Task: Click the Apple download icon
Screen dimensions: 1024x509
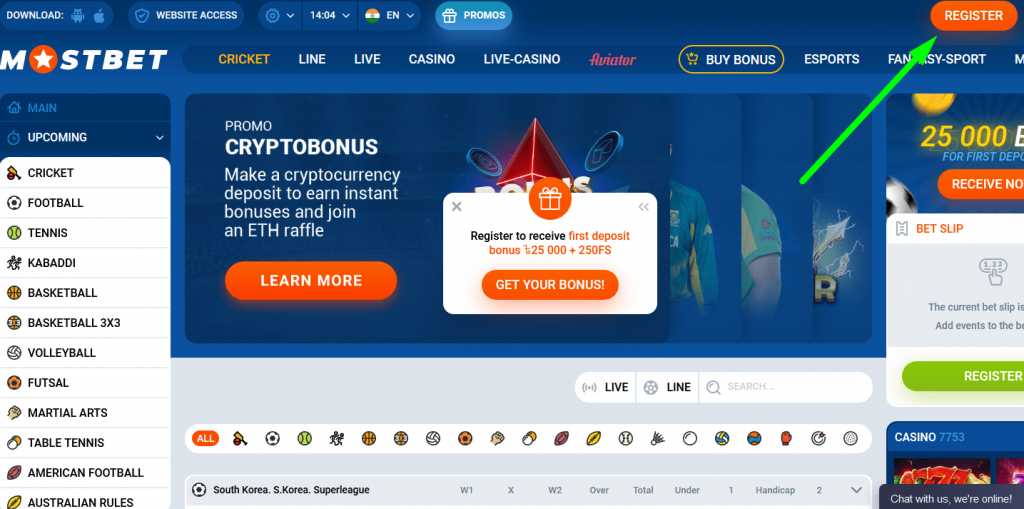Action: point(99,15)
